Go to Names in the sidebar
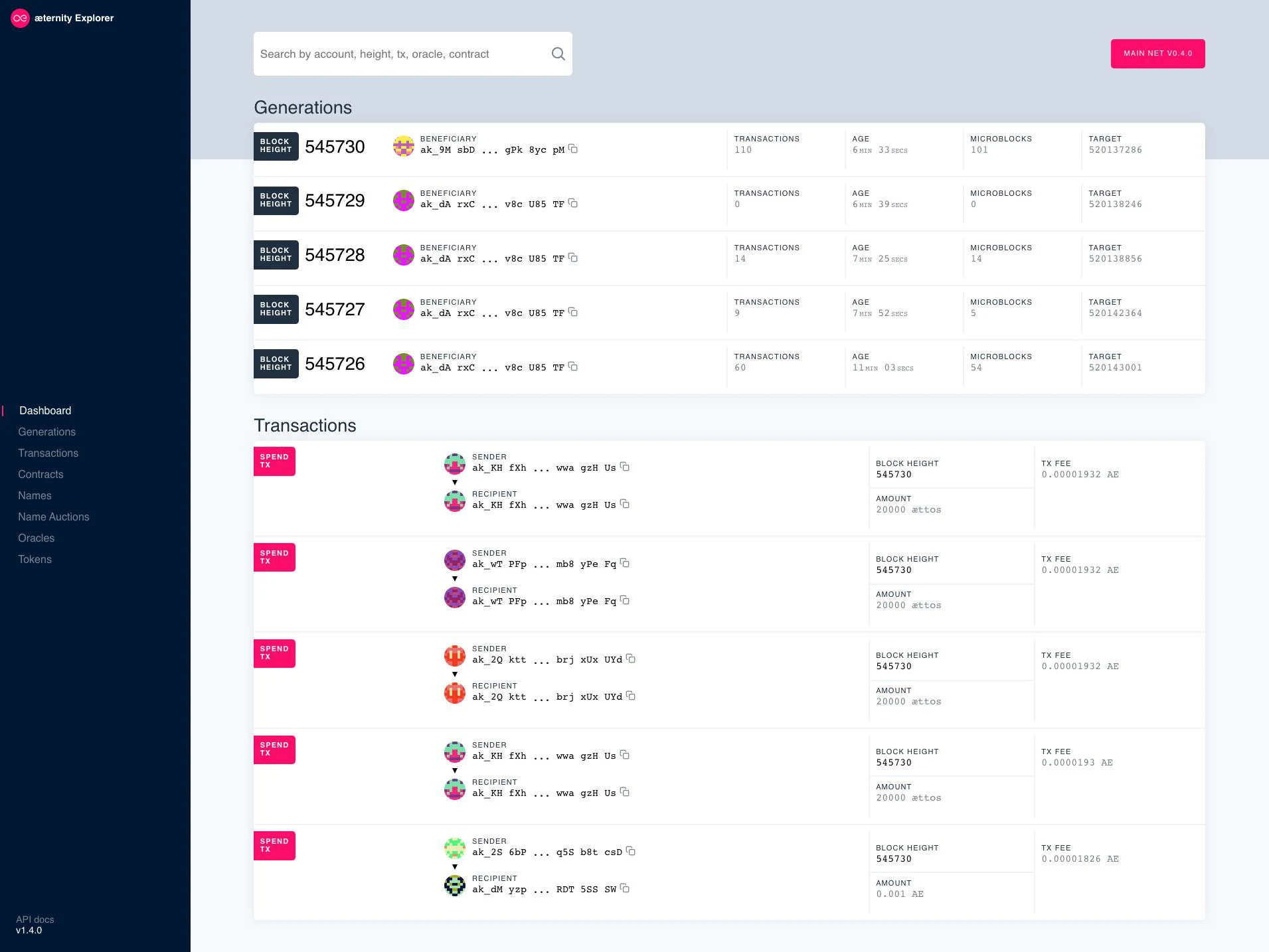This screenshot has width=1269, height=952. [35, 496]
